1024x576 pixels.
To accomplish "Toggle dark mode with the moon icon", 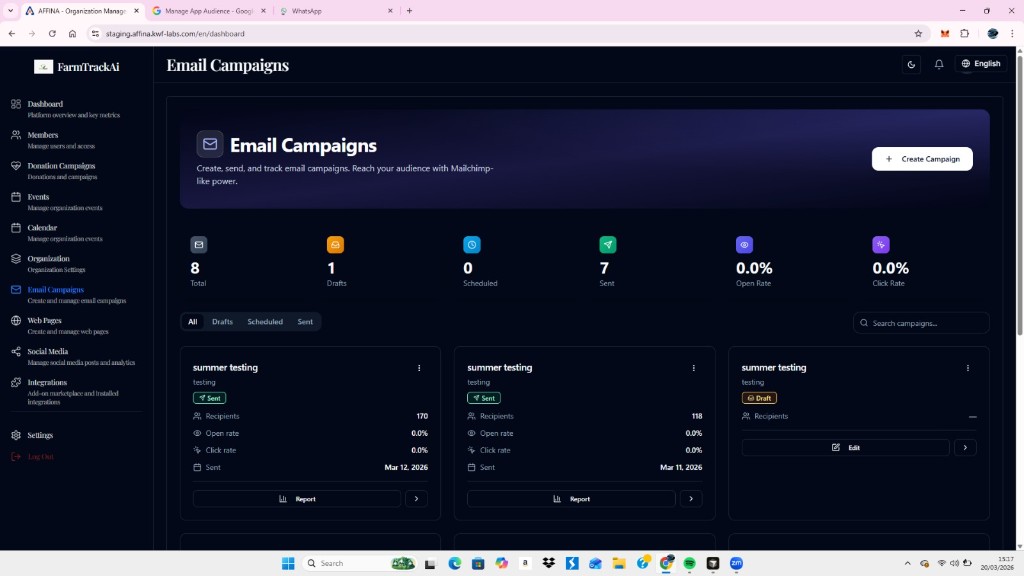I will [910, 63].
